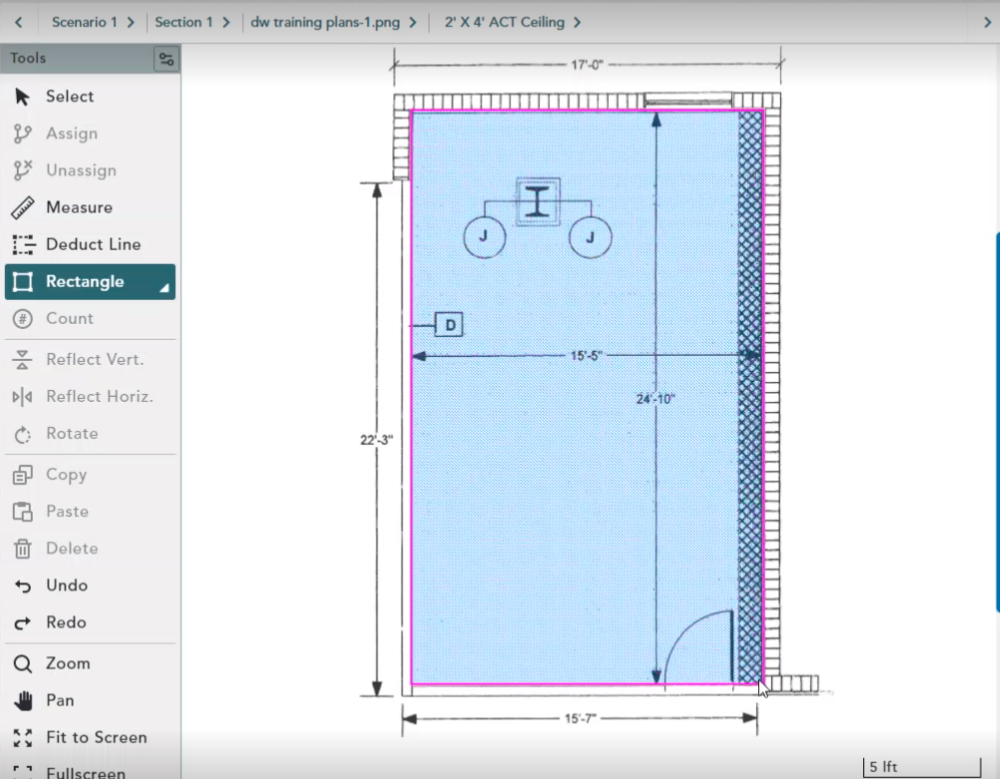Image resolution: width=1000 pixels, height=779 pixels.
Task: Click the hatched strip along right wall
Action: tap(749, 450)
